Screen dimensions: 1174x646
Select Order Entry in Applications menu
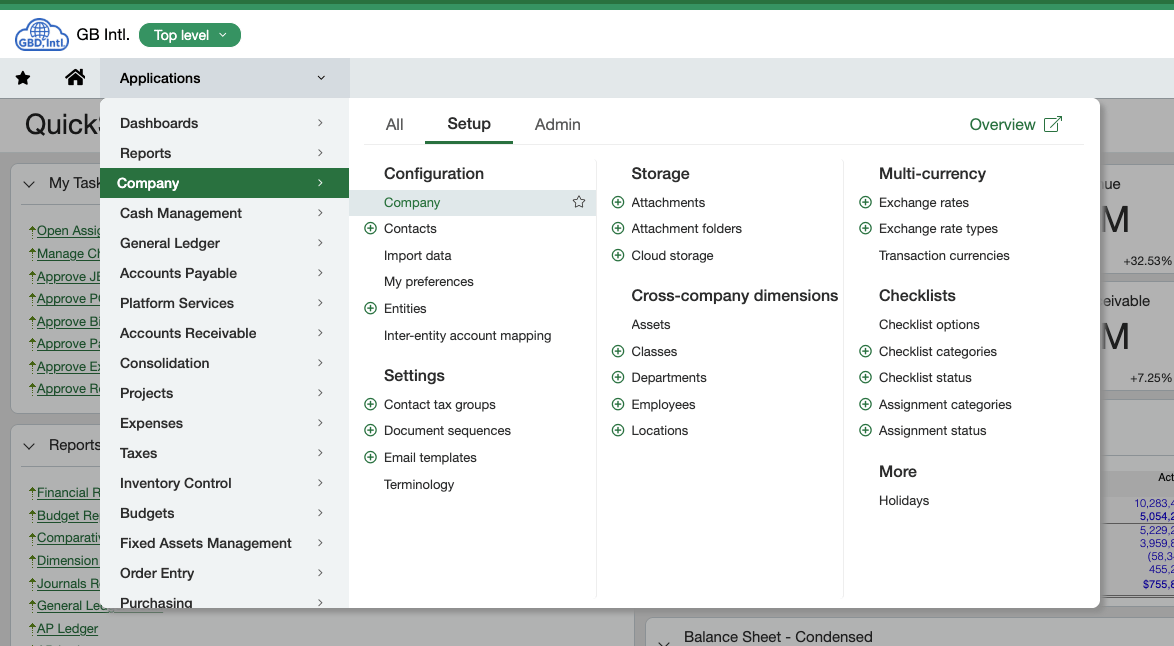pos(225,573)
